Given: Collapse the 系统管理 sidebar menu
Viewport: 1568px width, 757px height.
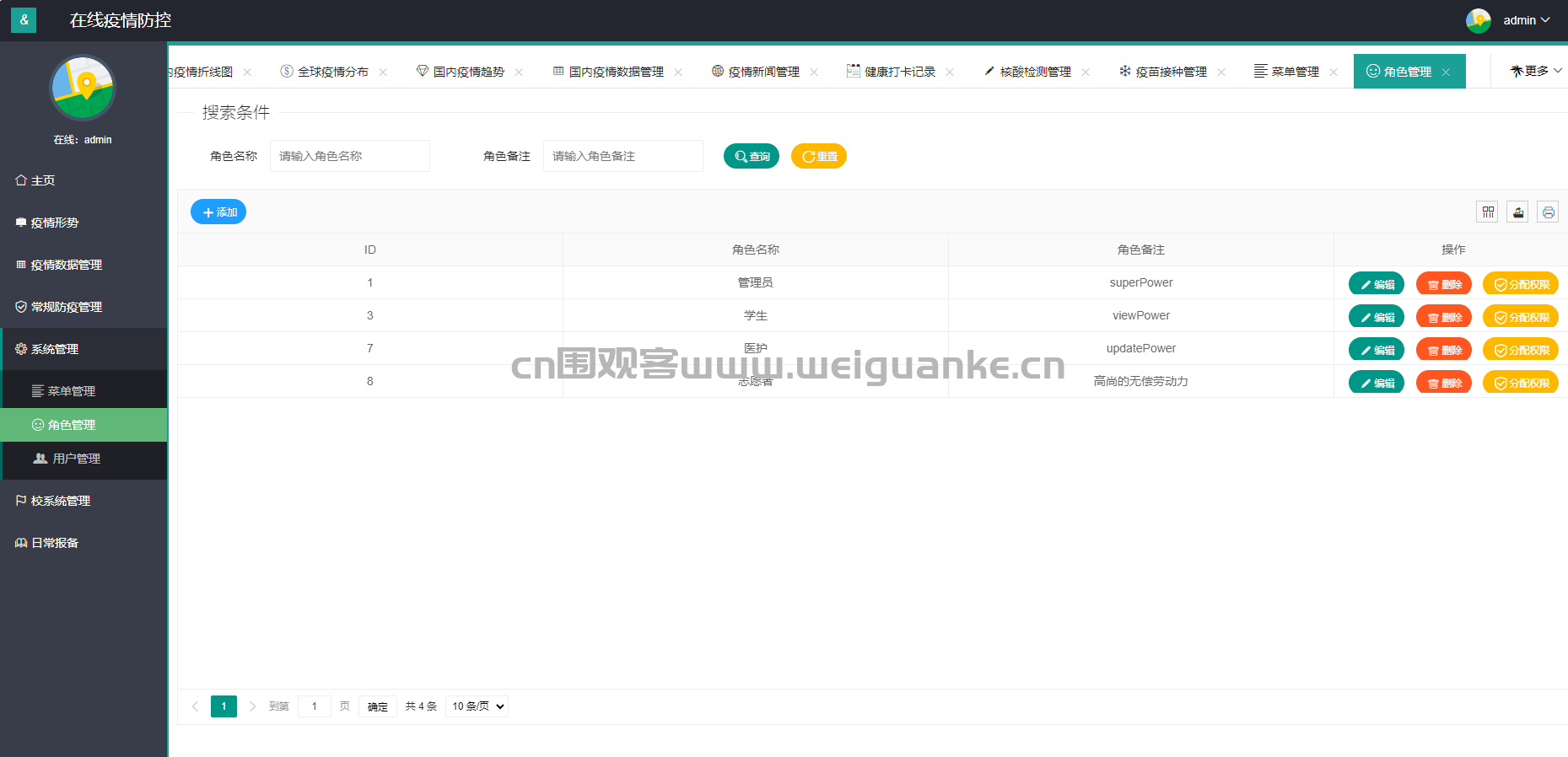Looking at the screenshot, I should [56, 349].
